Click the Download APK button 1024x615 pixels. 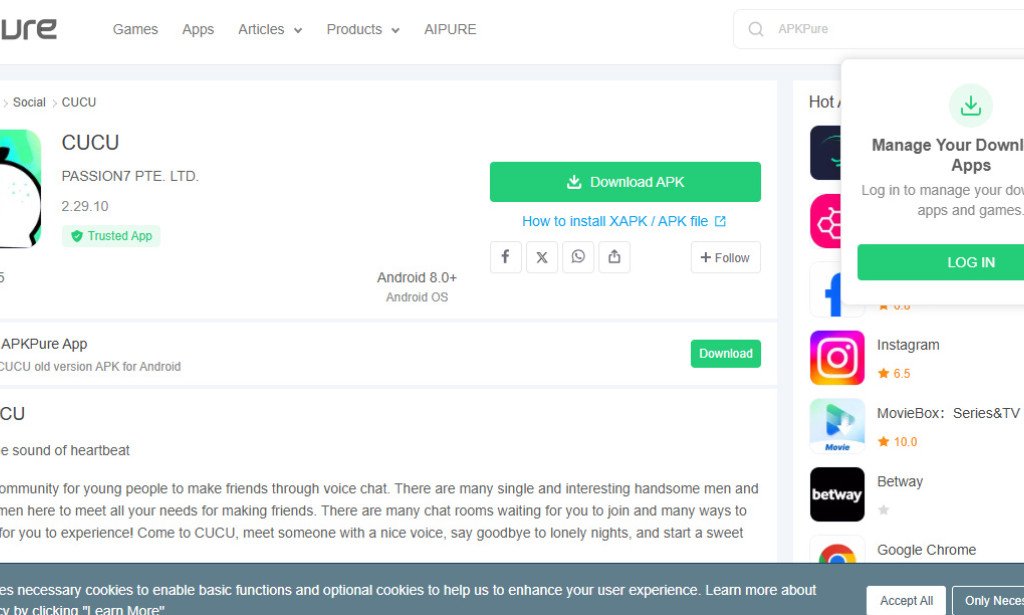[625, 181]
